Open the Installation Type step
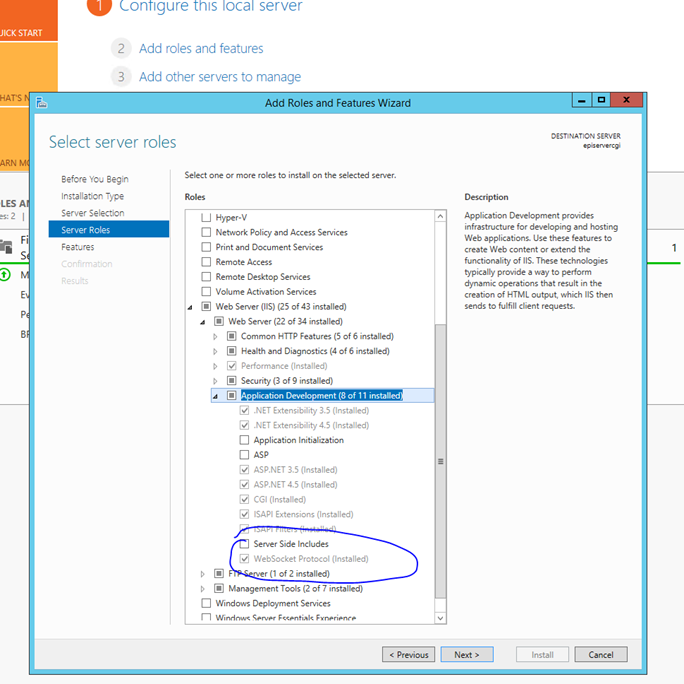 92,196
